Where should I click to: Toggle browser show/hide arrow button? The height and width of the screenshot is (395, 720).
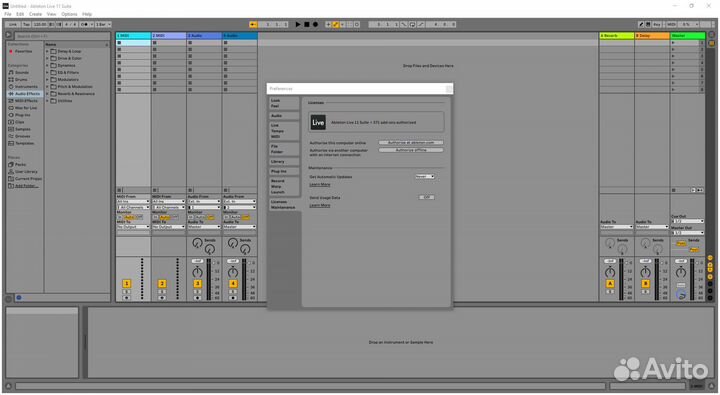(9, 35)
